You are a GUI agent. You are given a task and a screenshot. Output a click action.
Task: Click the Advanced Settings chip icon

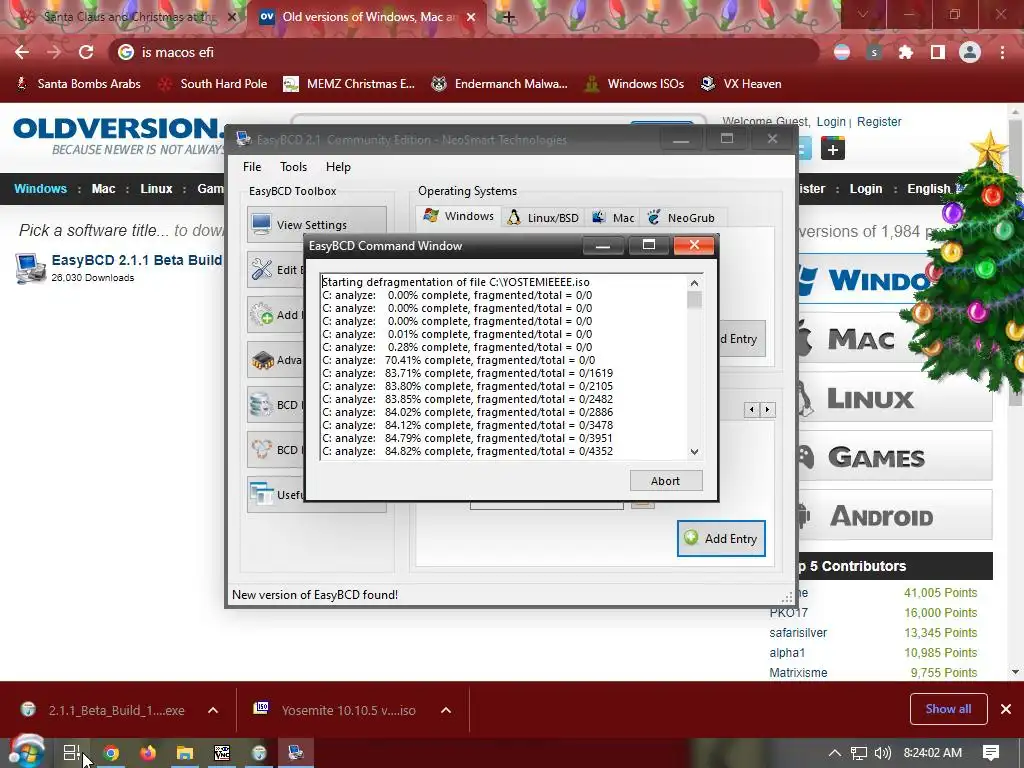[263, 359]
